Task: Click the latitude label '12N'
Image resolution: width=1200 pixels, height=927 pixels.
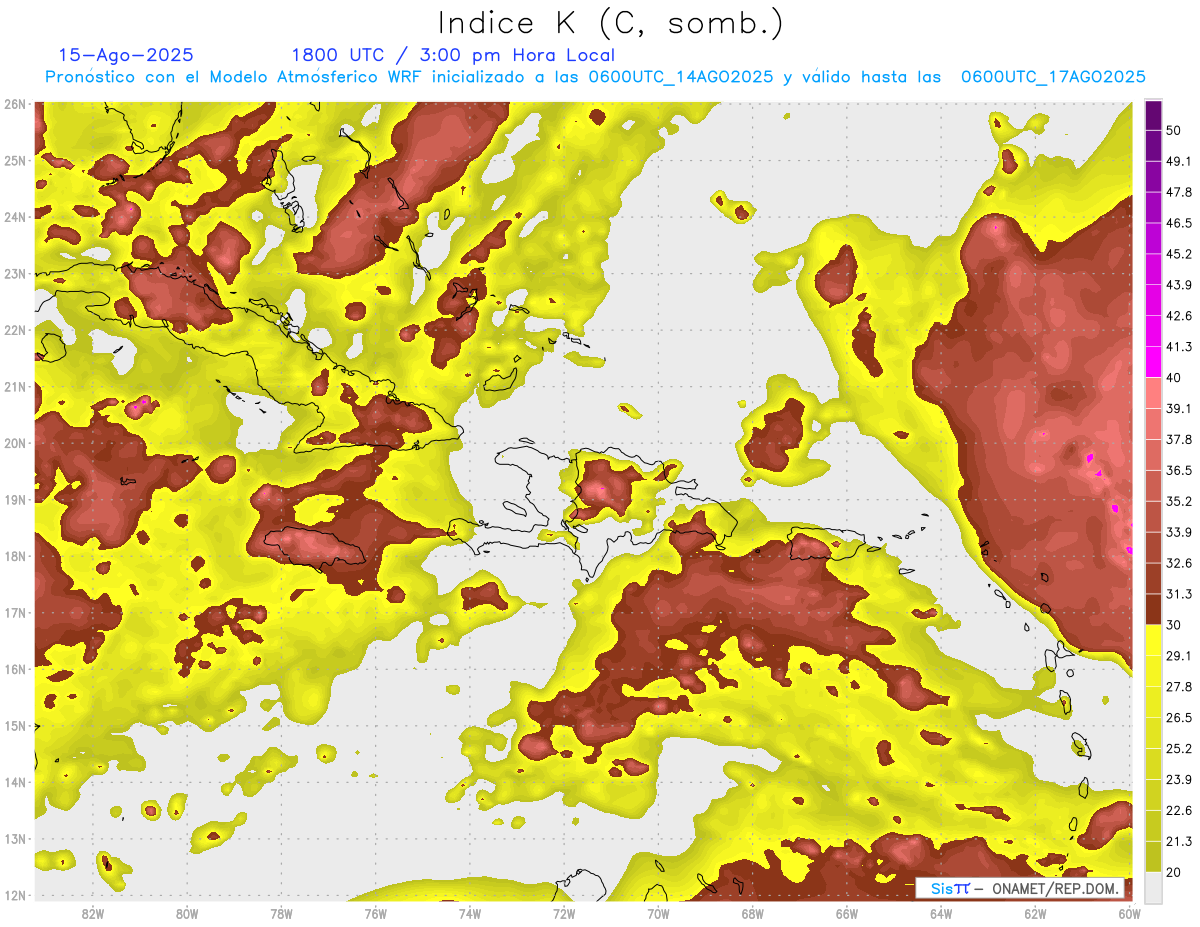Action: coord(15,895)
